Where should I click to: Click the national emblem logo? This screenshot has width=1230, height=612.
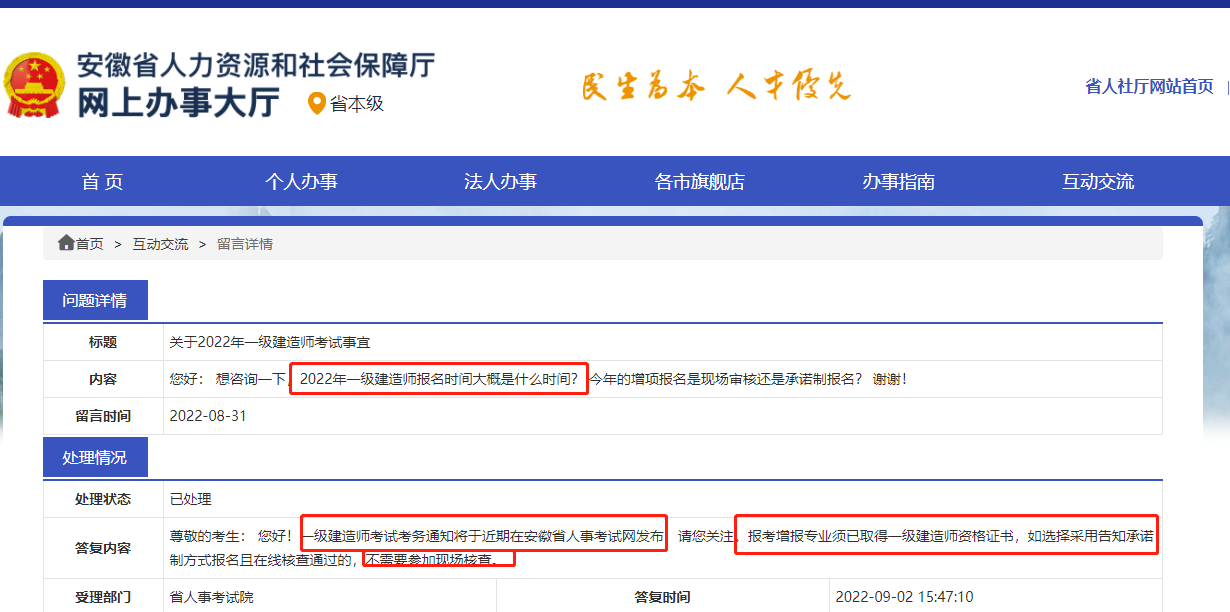(33, 86)
